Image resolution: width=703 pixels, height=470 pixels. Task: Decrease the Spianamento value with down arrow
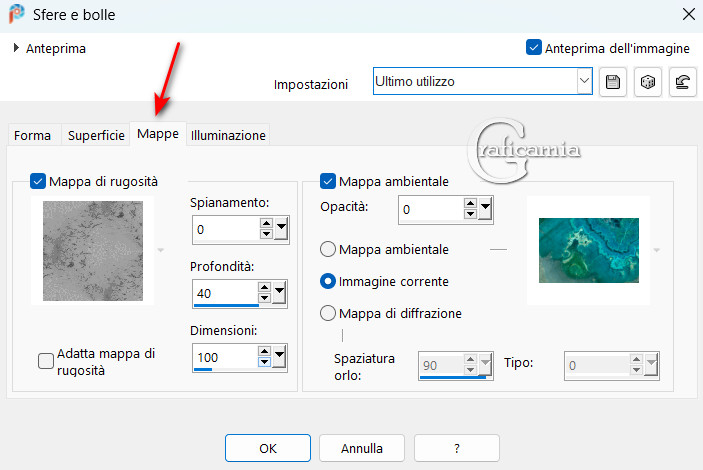point(266,234)
